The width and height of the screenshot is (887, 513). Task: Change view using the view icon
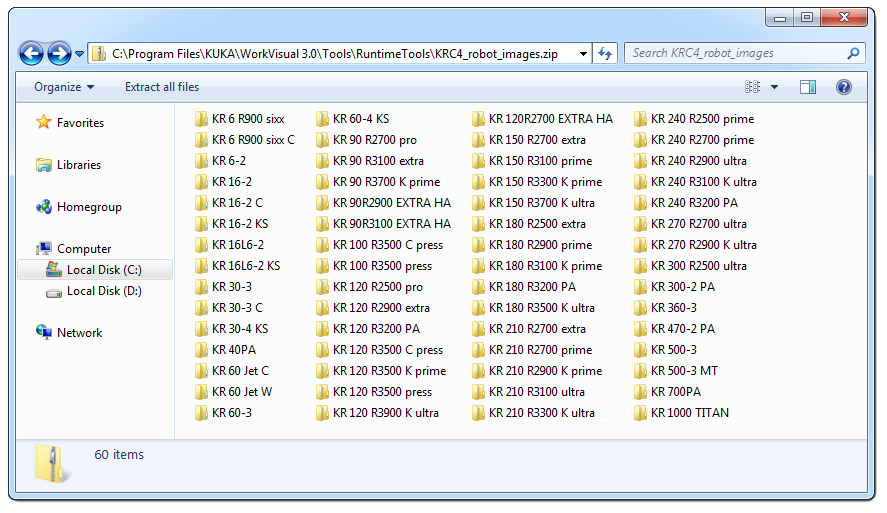pyautogui.click(x=752, y=87)
